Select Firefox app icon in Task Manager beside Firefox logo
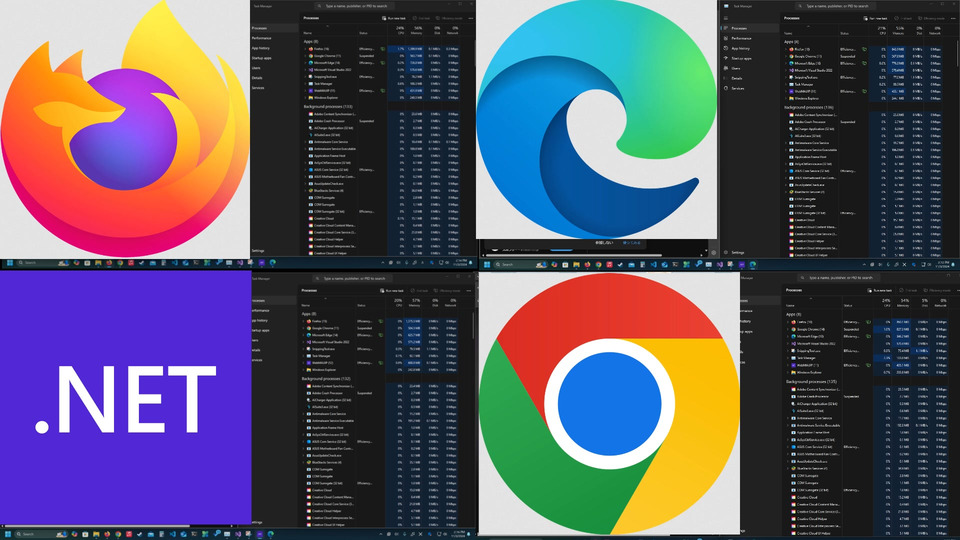 click(x=310, y=49)
